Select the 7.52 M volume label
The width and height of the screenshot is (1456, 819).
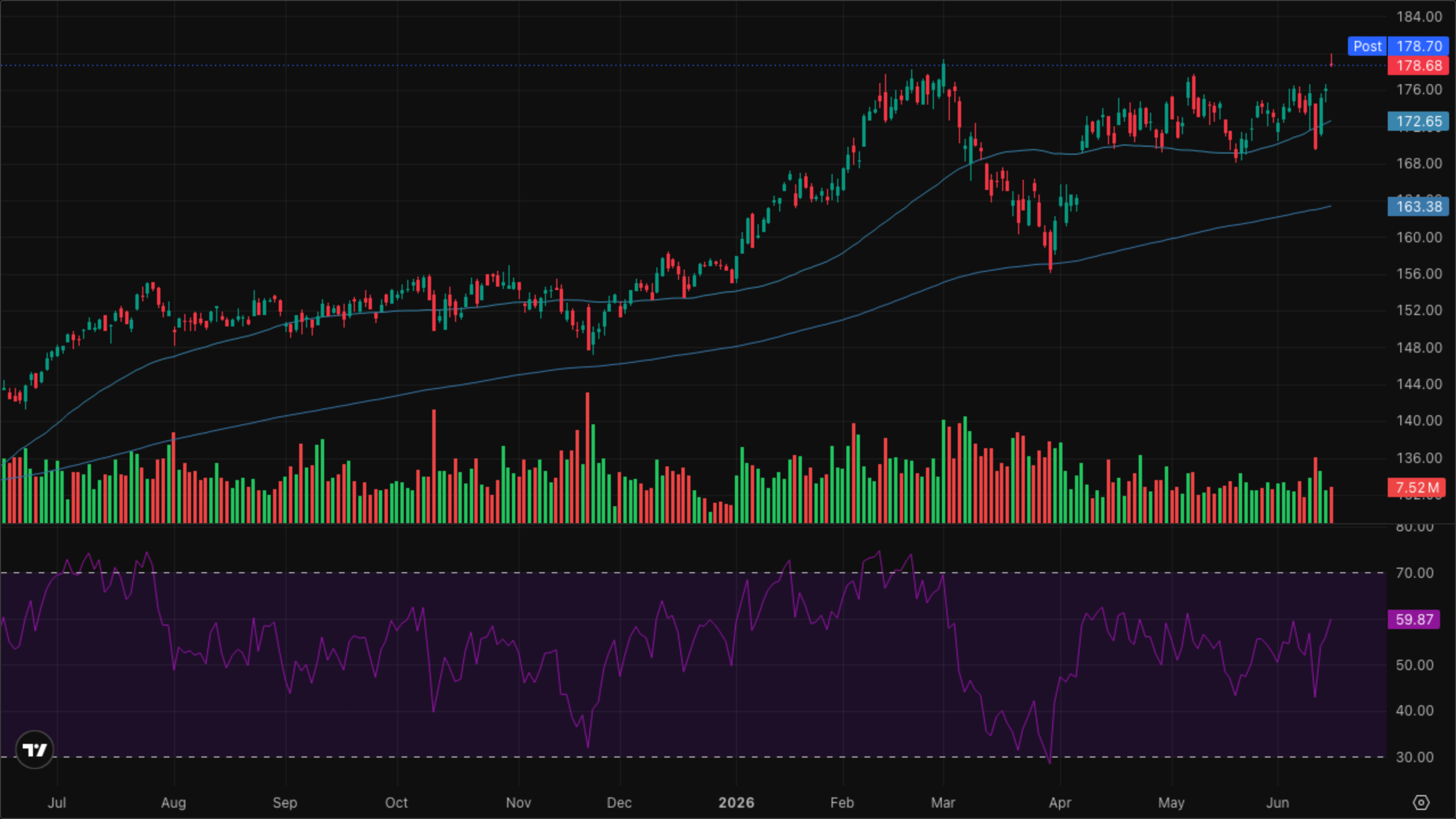pos(1417,487)
